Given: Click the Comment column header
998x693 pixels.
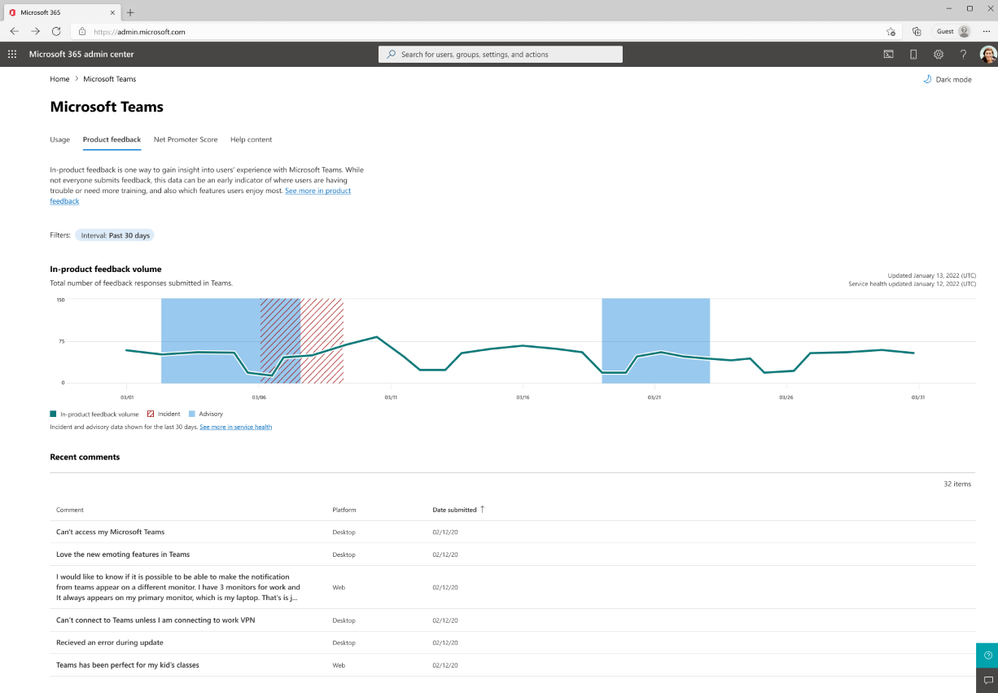Looking at the screenshot, I should [x=69, y=510].
